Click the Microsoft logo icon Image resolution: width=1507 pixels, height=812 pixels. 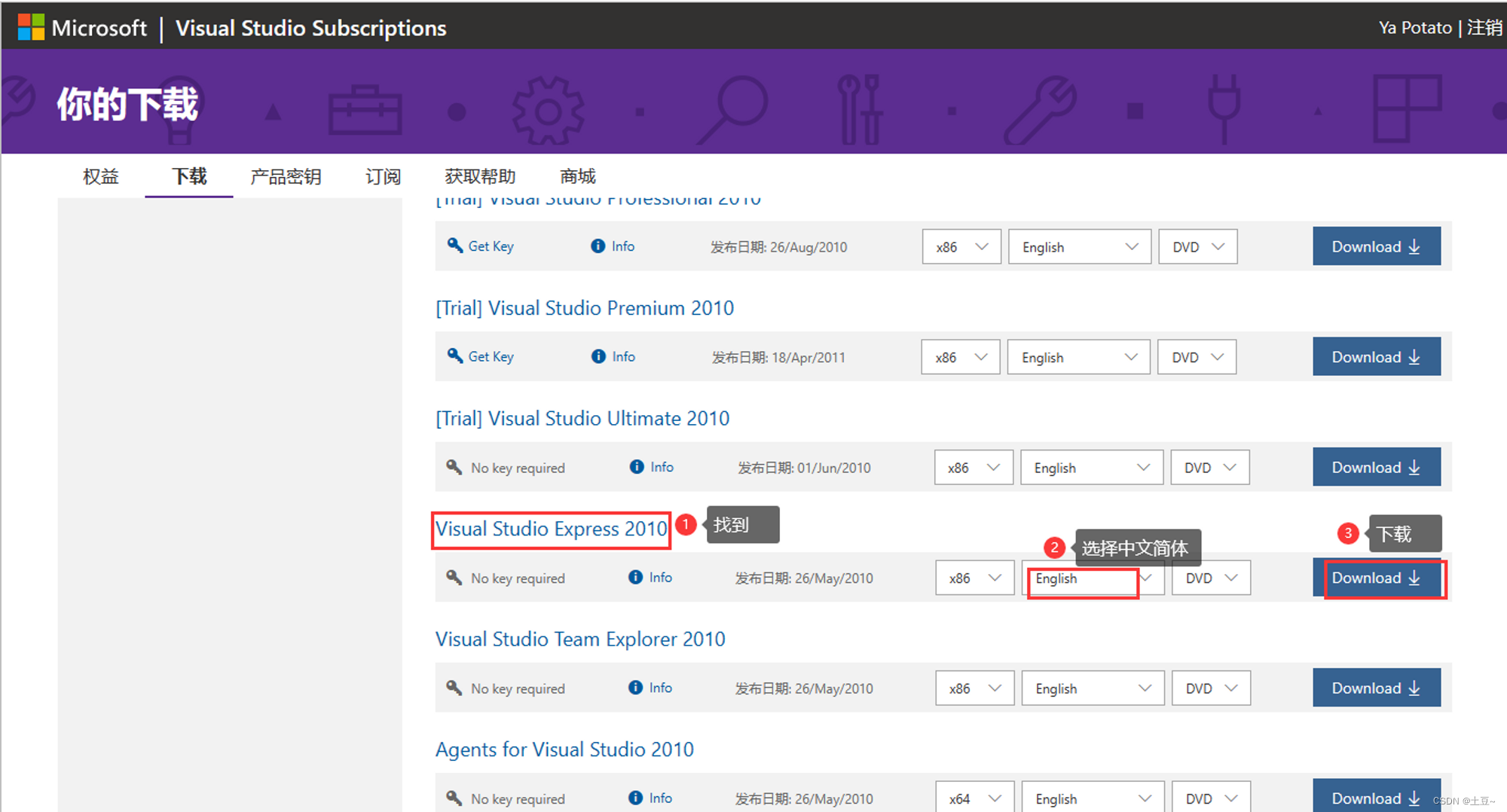[x=31, y=28]
